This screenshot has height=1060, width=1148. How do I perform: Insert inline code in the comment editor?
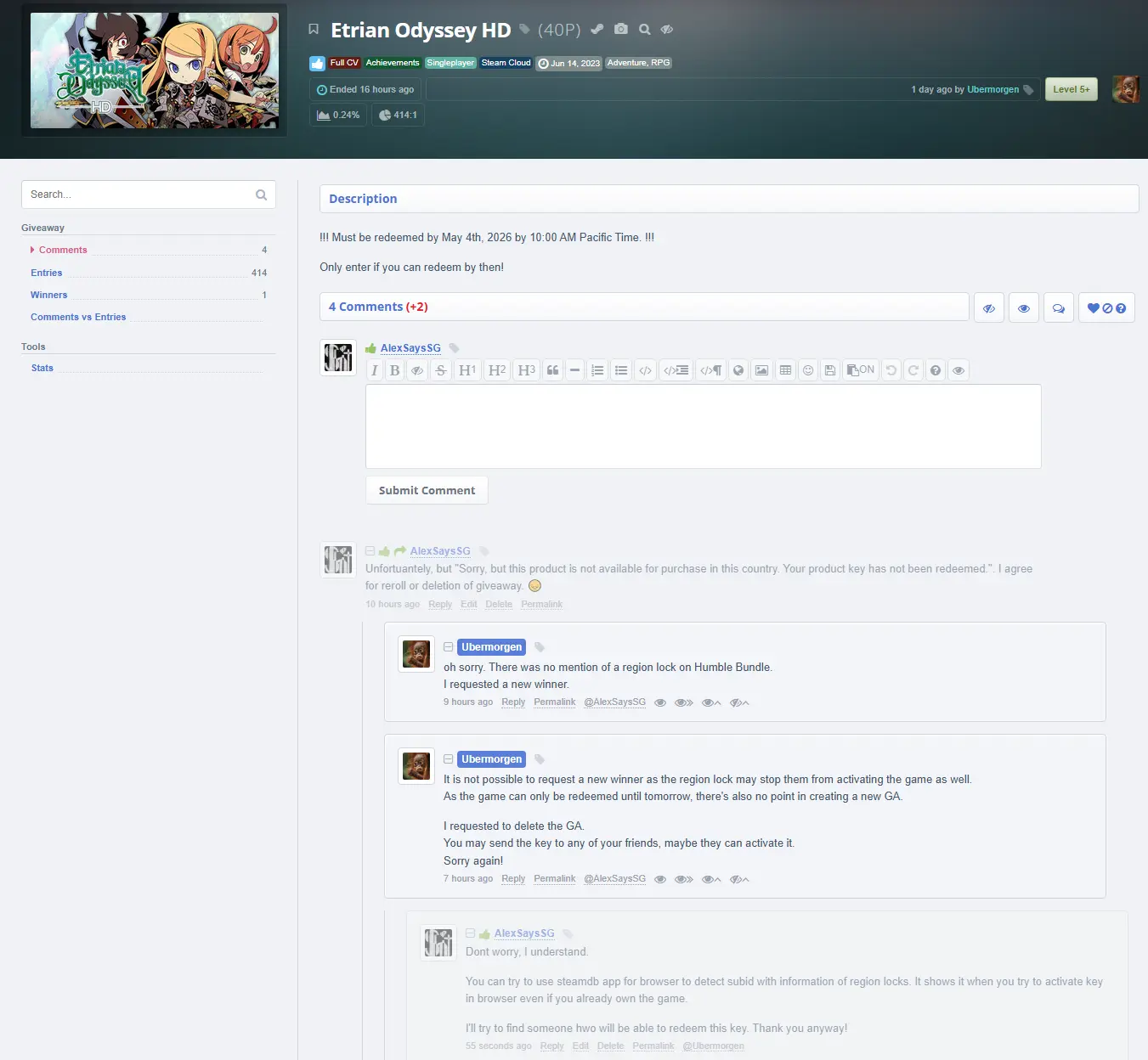646,370
